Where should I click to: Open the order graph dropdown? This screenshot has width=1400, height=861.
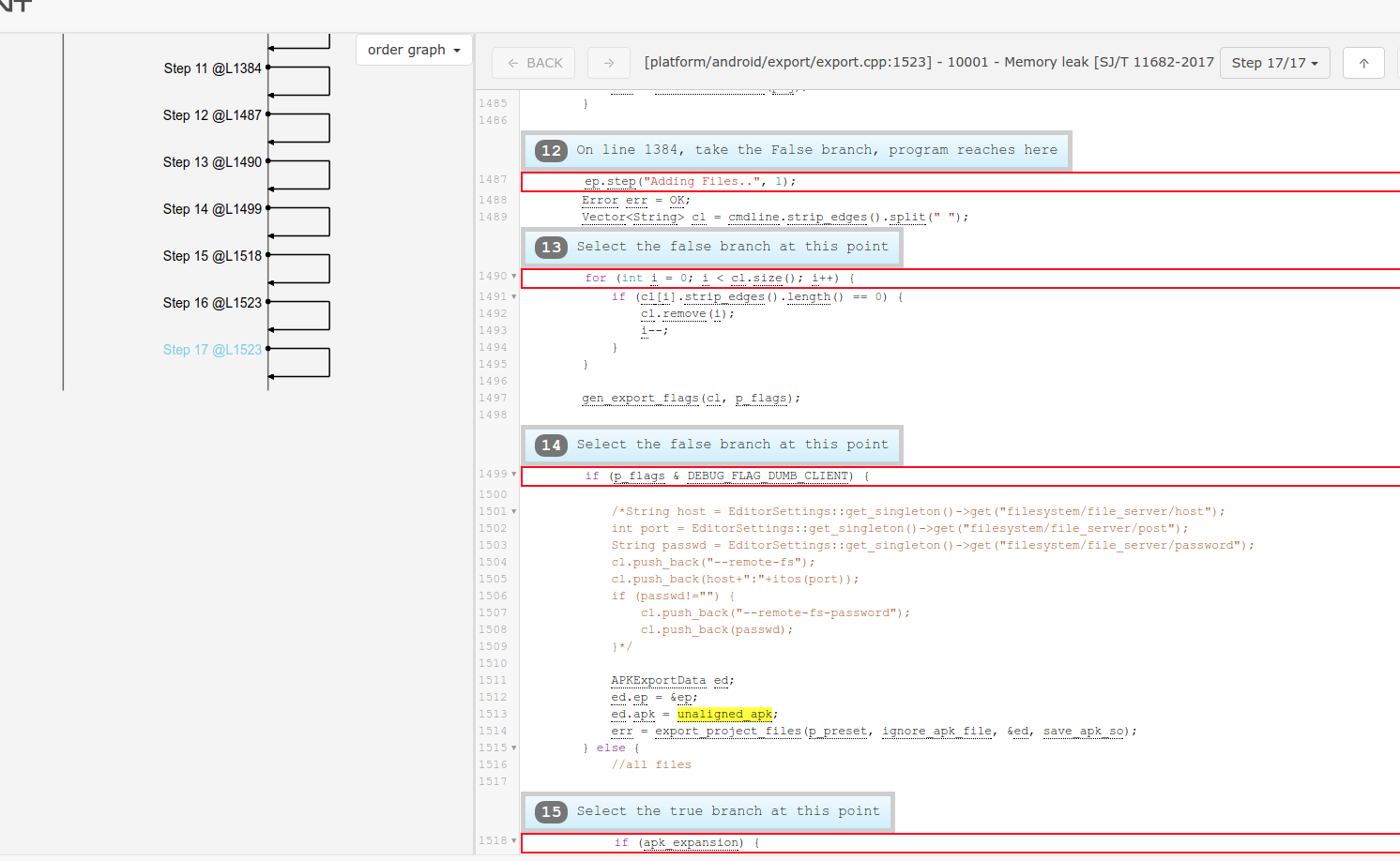413,50
